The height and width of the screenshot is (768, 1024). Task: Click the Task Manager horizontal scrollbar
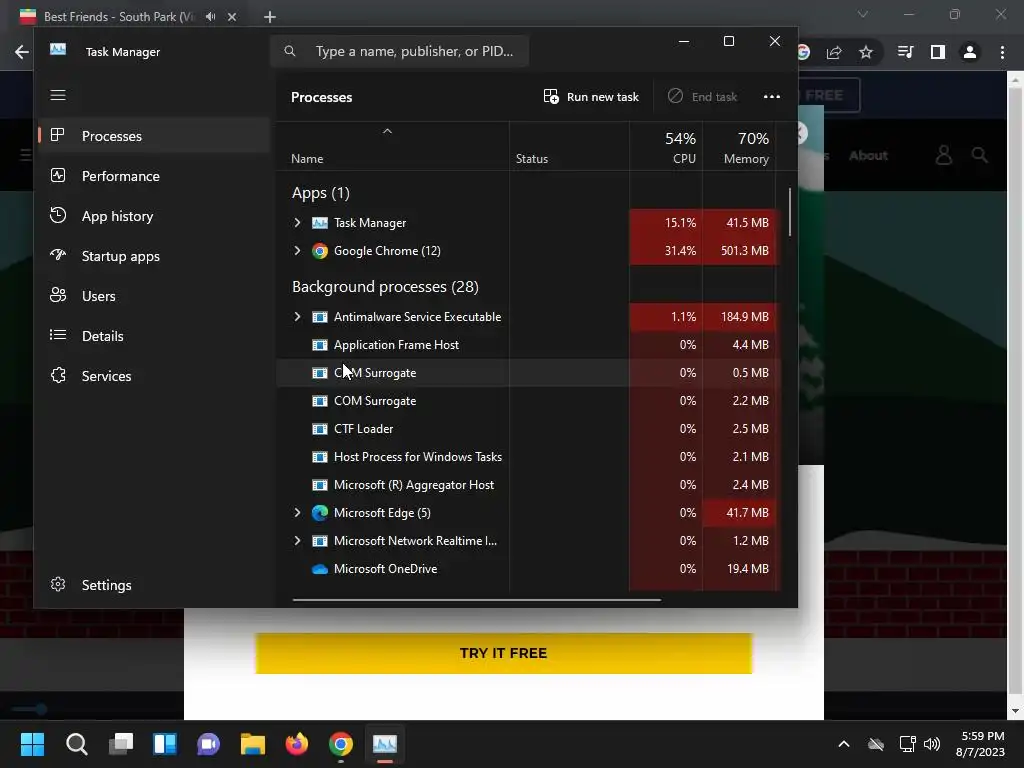[477, 599]
